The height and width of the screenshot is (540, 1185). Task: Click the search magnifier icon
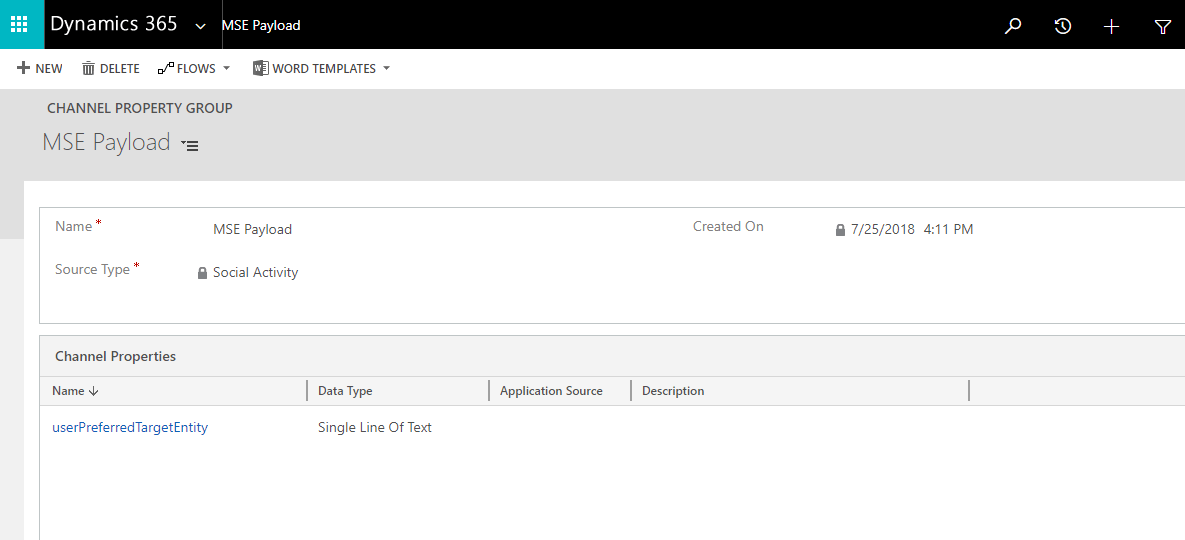1013,26
